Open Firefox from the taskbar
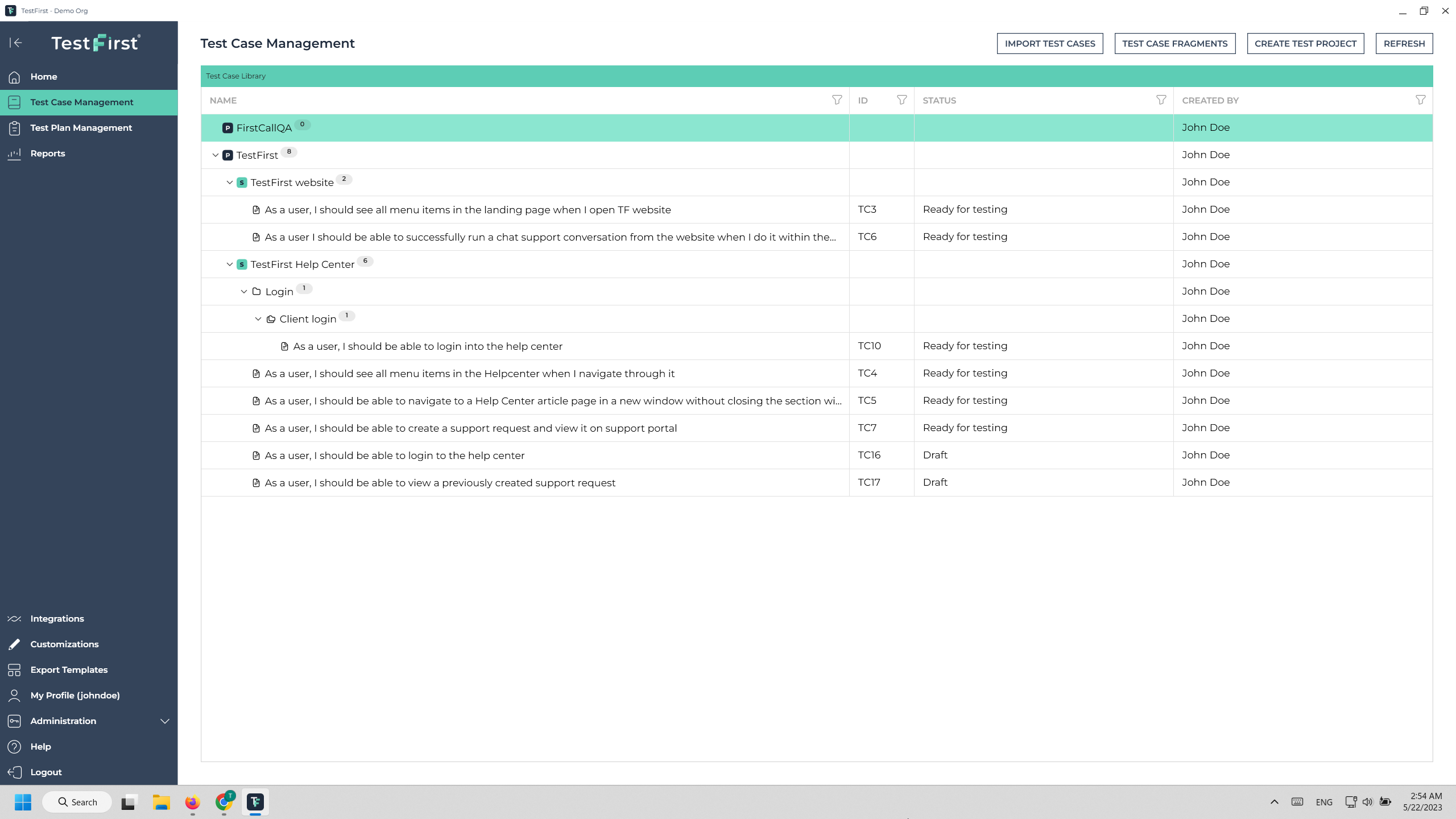The width and height of the screenshot is (1456, 819). [x=192, y=802]
